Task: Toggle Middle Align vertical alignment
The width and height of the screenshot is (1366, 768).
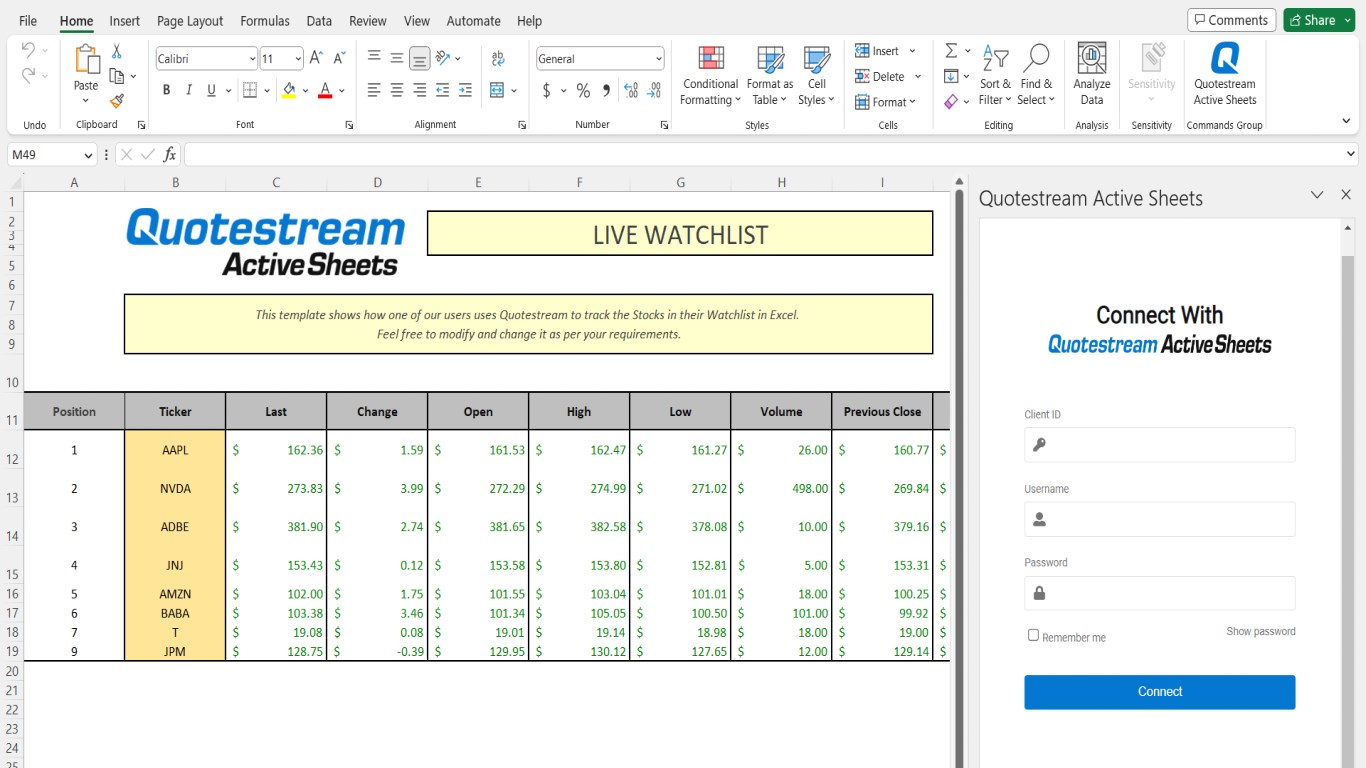Action: pos(397,58)
